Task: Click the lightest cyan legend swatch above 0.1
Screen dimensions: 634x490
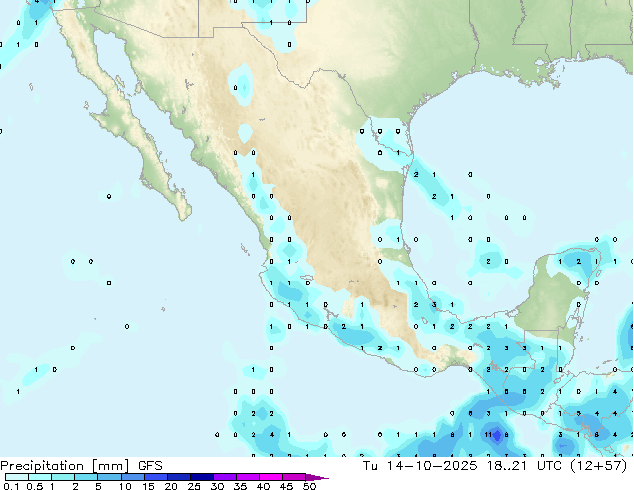Action: (17, 477)
